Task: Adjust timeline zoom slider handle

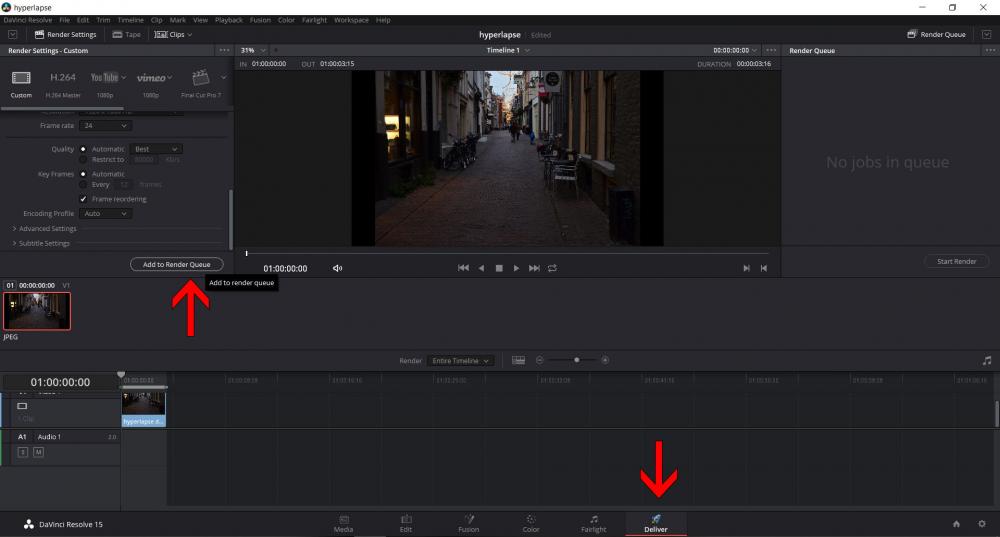Action: [577, 360]
